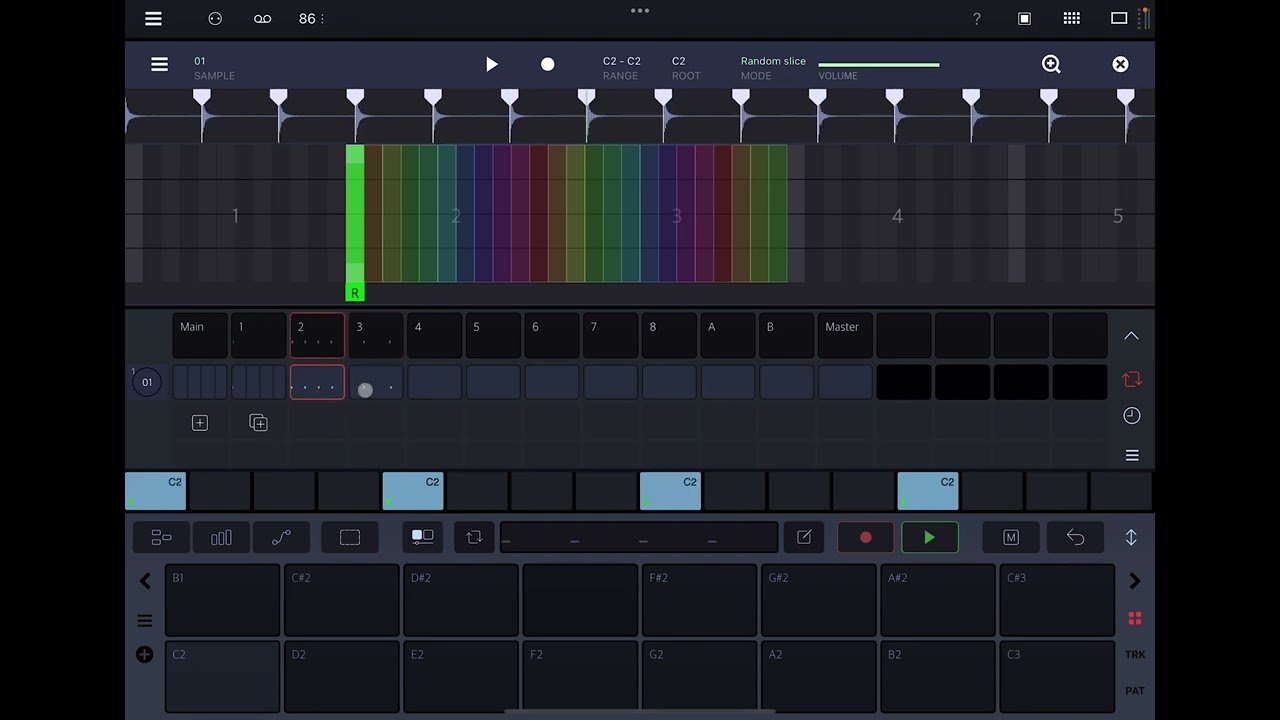Go to next pad bank arrow

click(1134, 581)
